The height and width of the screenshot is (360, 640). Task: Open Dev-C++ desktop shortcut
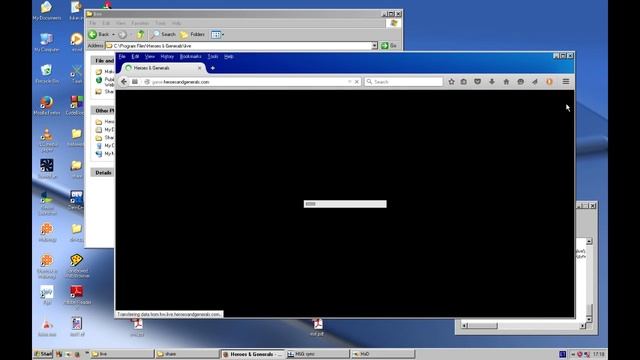point(76,200)
